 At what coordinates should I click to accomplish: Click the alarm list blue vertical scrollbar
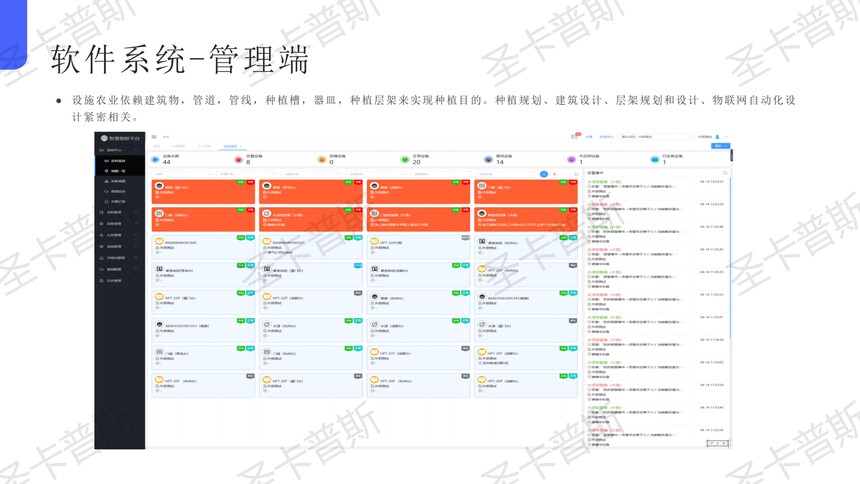click(729, 258)
